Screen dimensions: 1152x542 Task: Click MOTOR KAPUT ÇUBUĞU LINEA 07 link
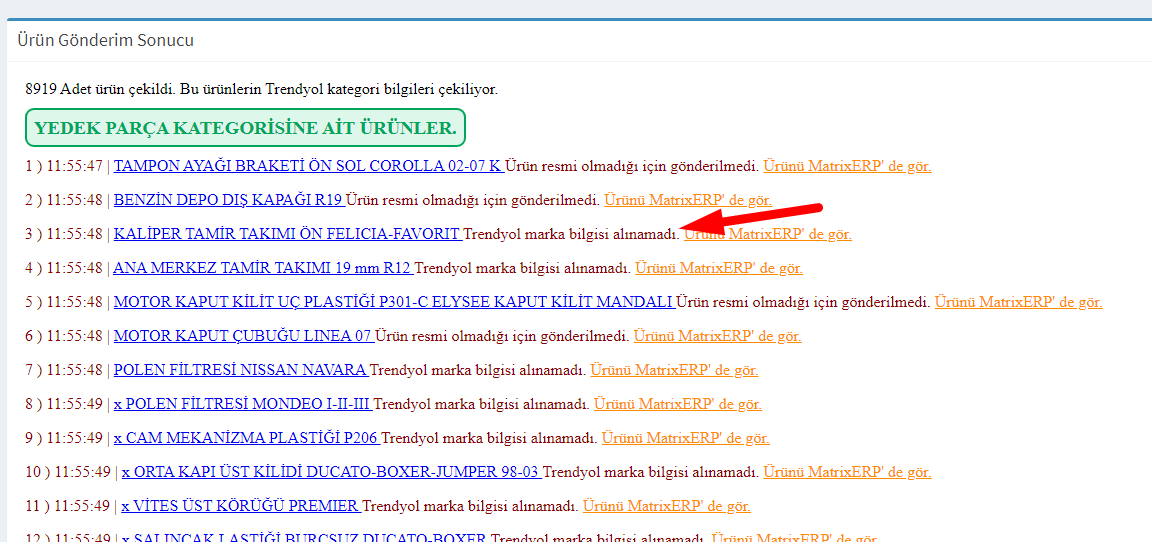[x=243, y=336]
